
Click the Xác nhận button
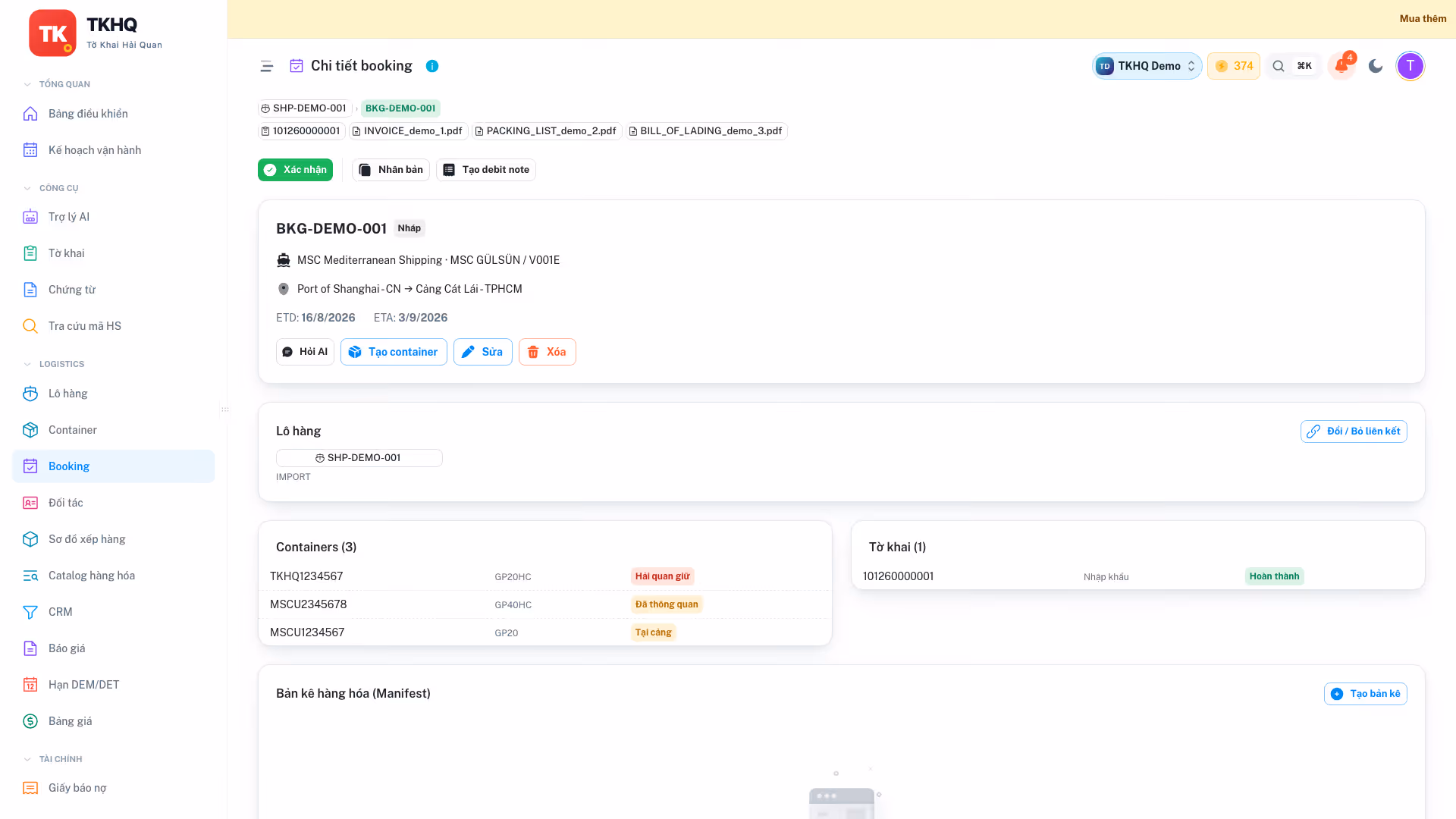[295, 170]
